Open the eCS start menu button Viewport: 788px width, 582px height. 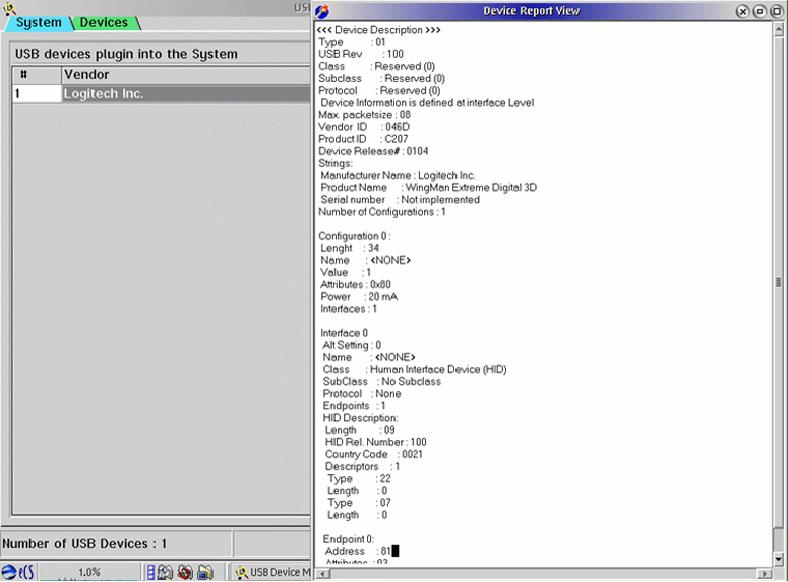click(18, 572)
